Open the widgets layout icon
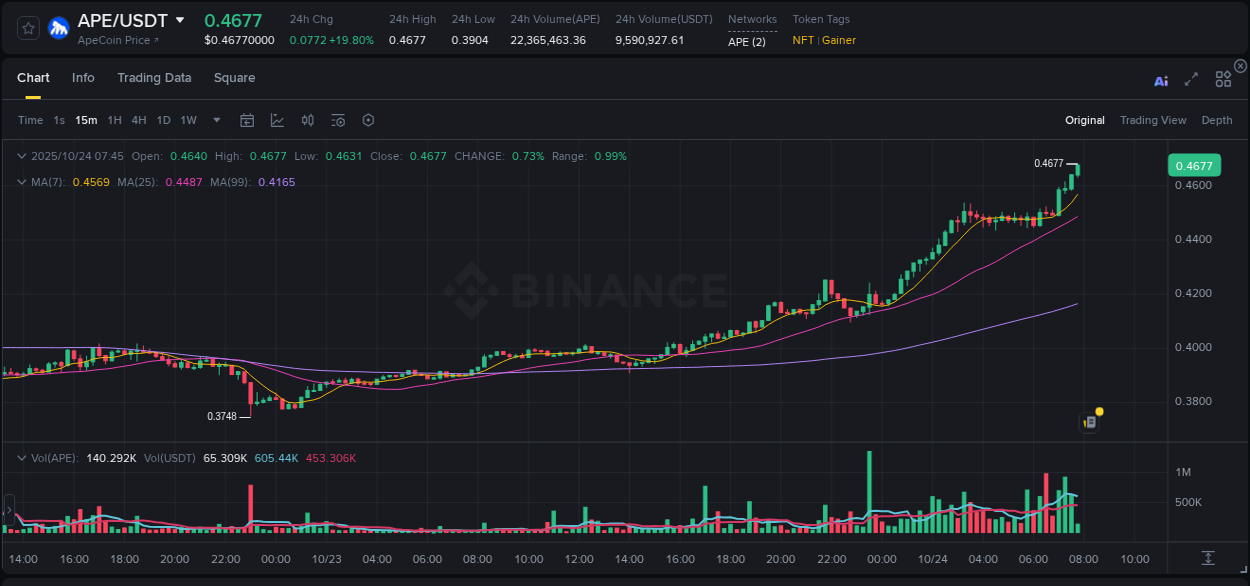Image resolution: width=1250 pixels, height=586 pixels. click(x=1222, y=79)
